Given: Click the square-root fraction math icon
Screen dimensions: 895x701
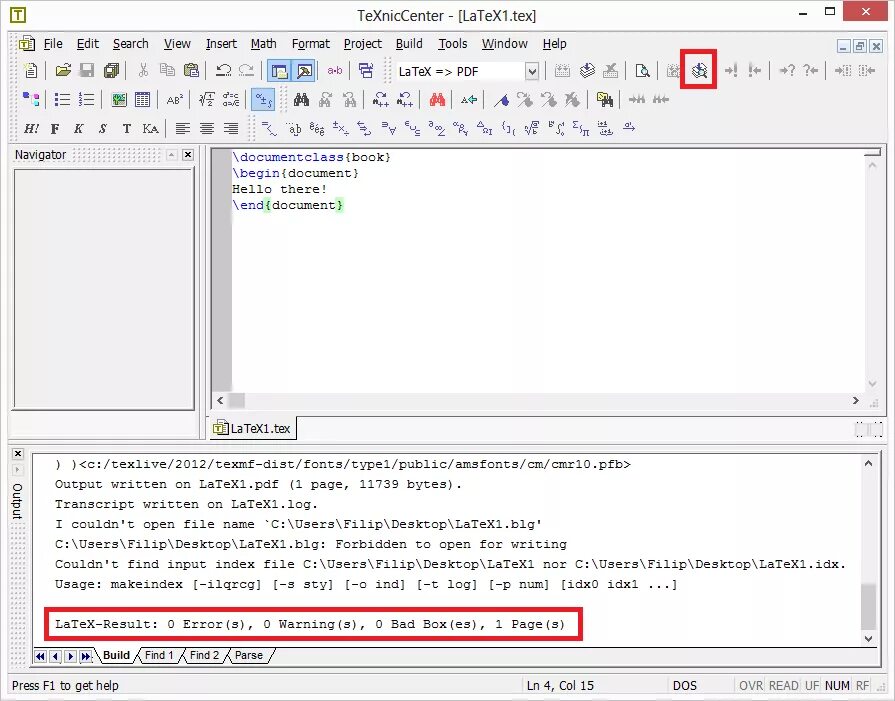Looking at the screenshot, I should point(206,99).
